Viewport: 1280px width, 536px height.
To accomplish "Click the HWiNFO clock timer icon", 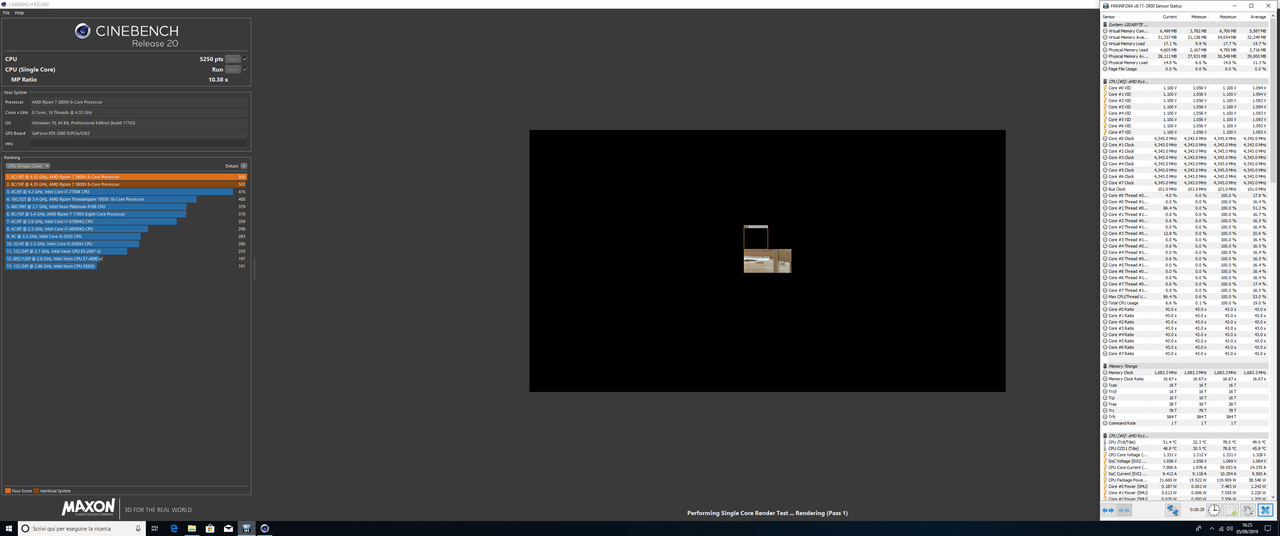I will 1213,510.
